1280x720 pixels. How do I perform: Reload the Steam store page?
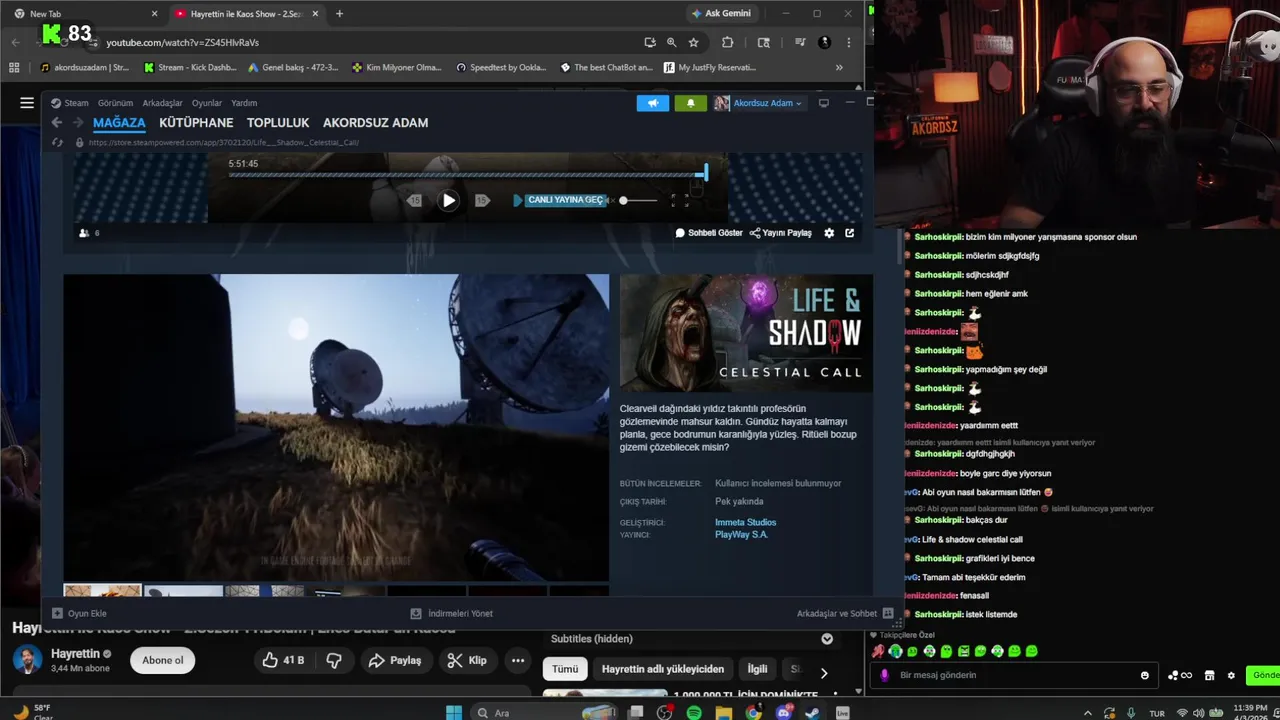point(58,142)
